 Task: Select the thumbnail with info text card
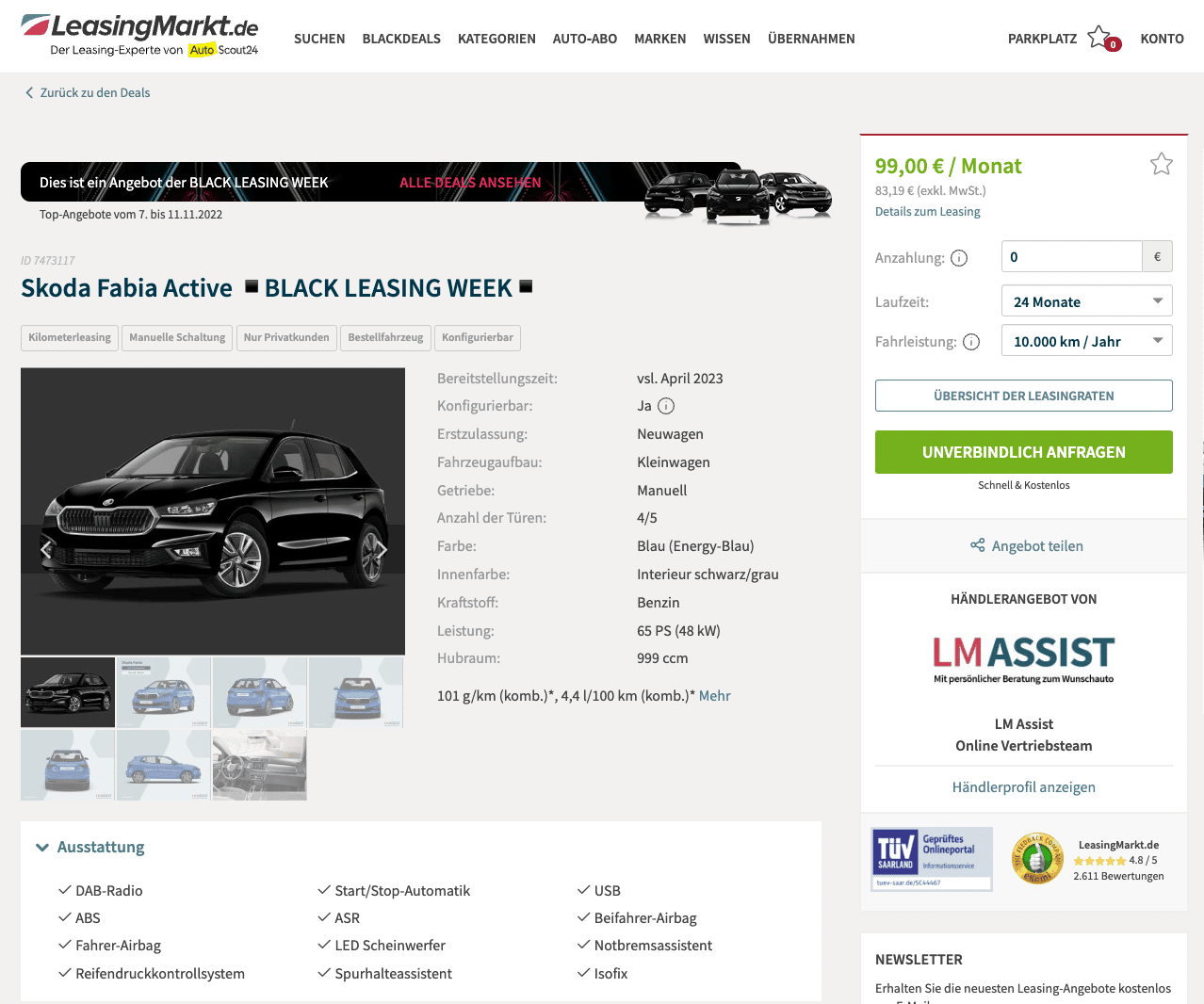[x=164, y=692]
